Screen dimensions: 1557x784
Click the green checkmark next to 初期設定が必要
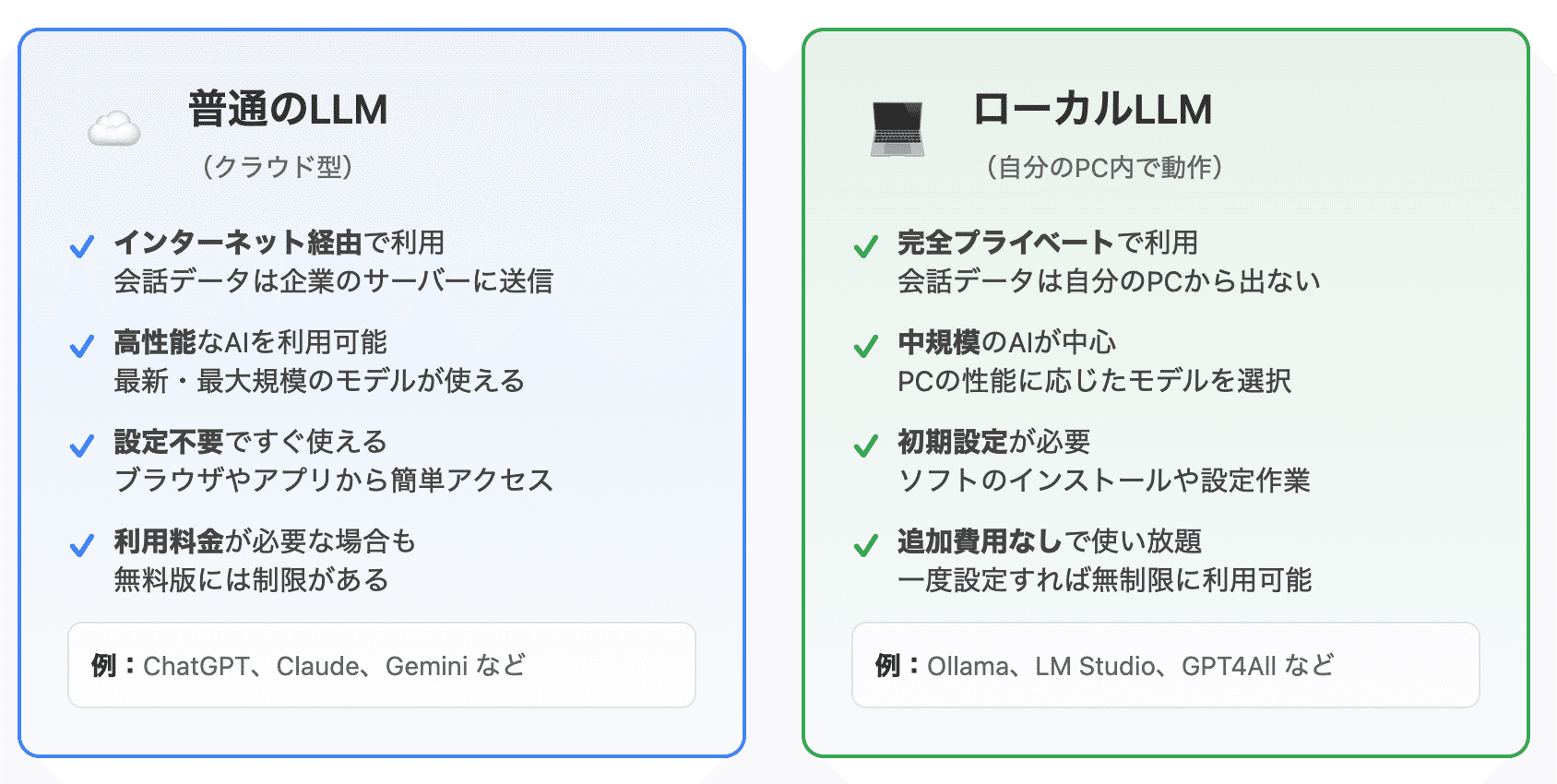[866, 445]
